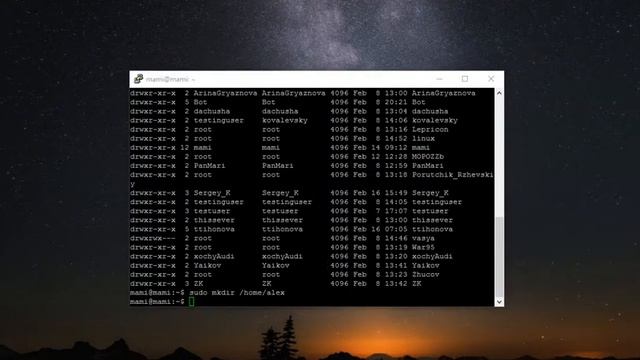Screen dimensions: 640x360
Task: Click the MOPOZZb directory name
Action: (x=428, y=156)
